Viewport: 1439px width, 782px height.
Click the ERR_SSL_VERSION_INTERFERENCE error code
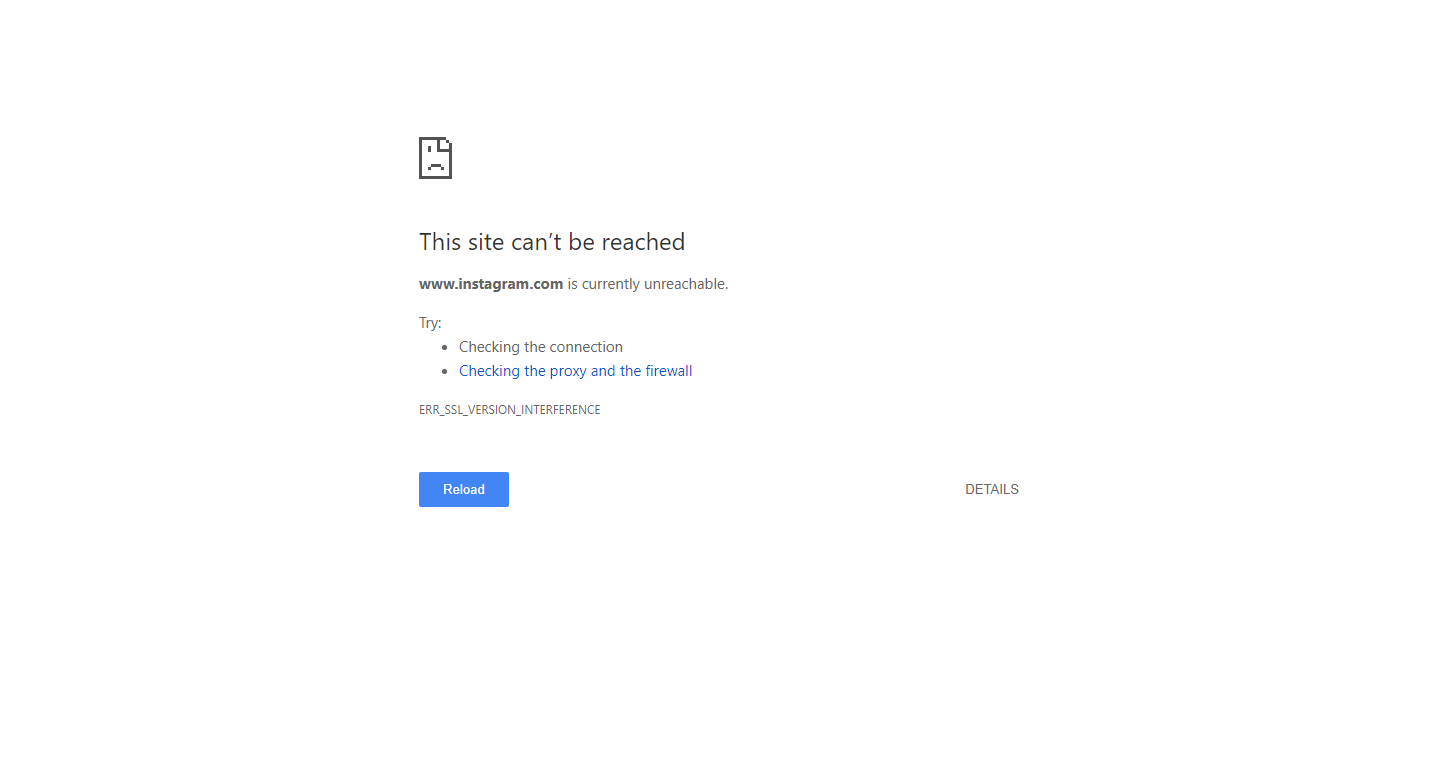510,410
